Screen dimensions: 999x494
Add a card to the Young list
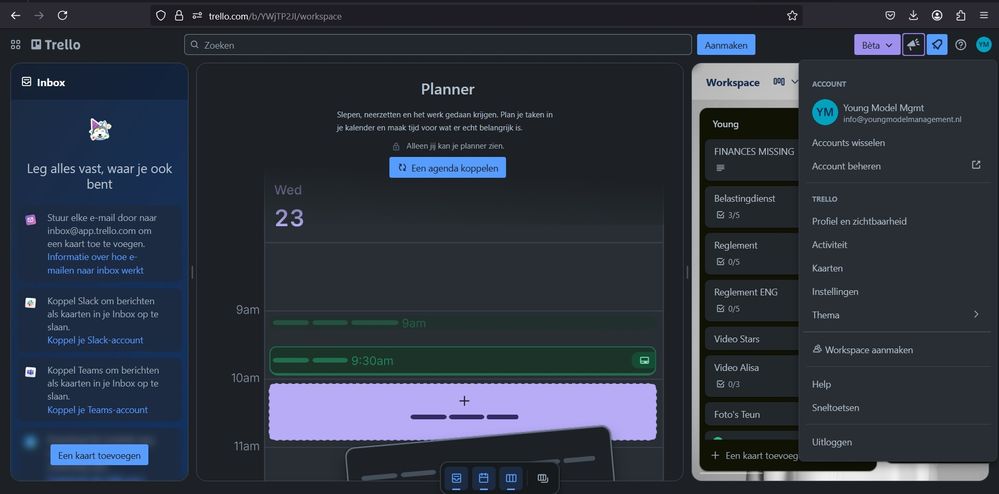click(755, 456)
